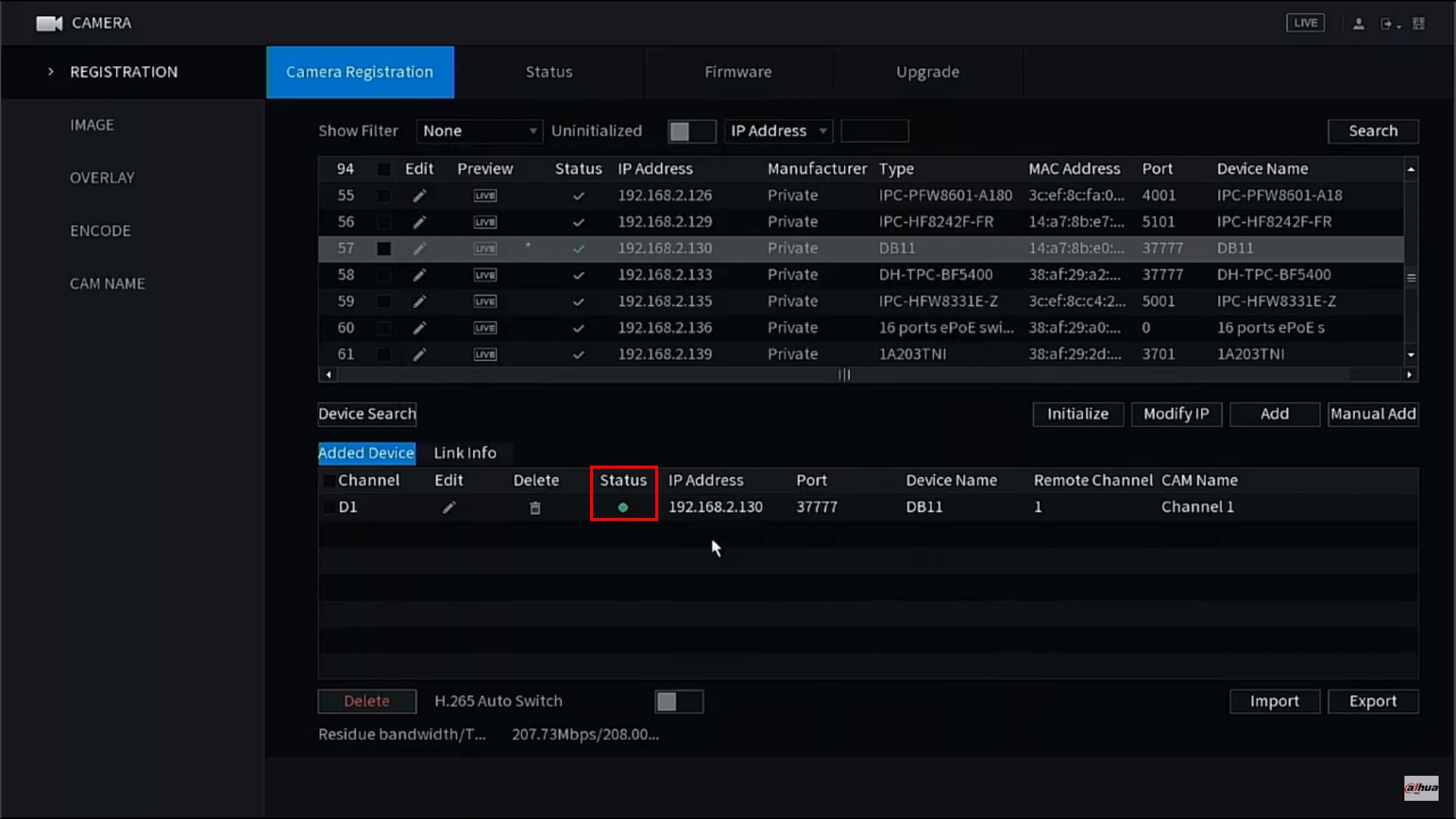Click the camera icon beside CAMERA header
Viewport: 1456px width, 819px height.
pos(49,23)
